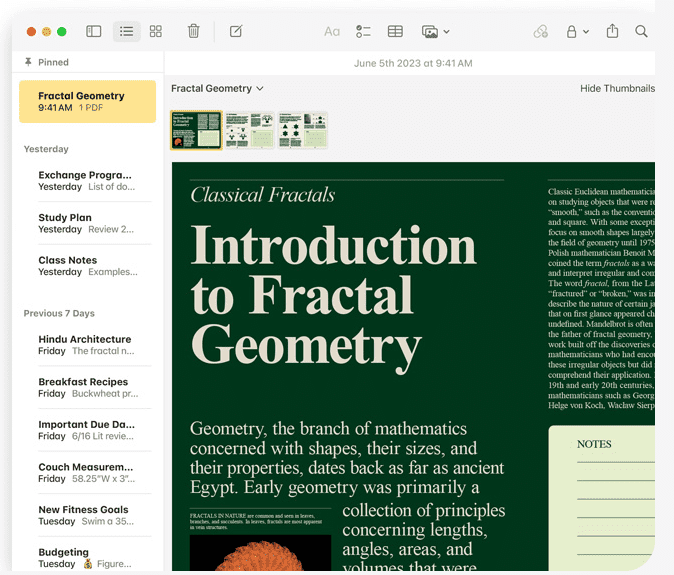Click the Pinned section pin icon
The width and height of the screenshot is (674, 575).
tap(28, 62)
